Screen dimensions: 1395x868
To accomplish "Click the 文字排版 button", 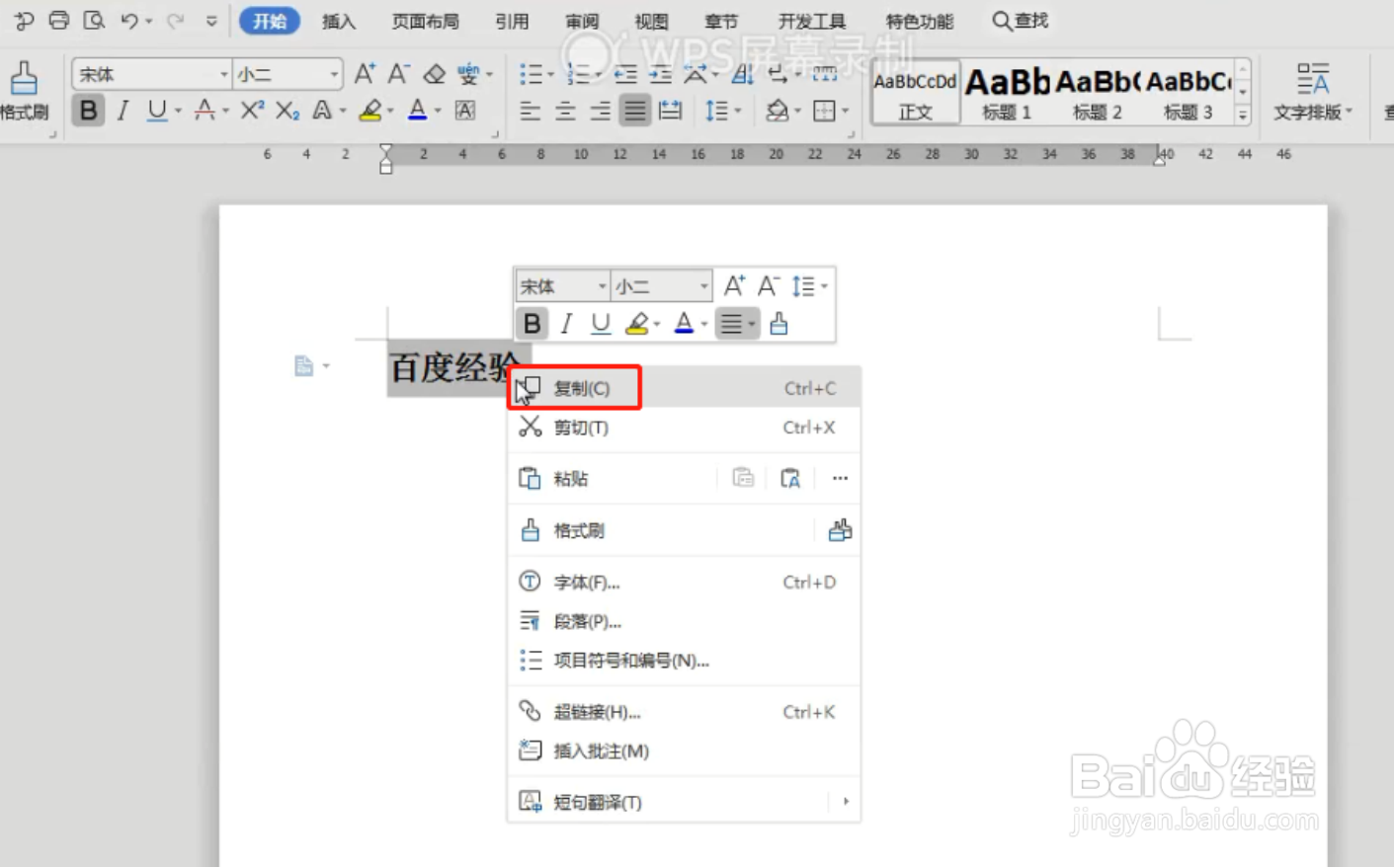I will pyautogui.click(x=1312, y=92).
